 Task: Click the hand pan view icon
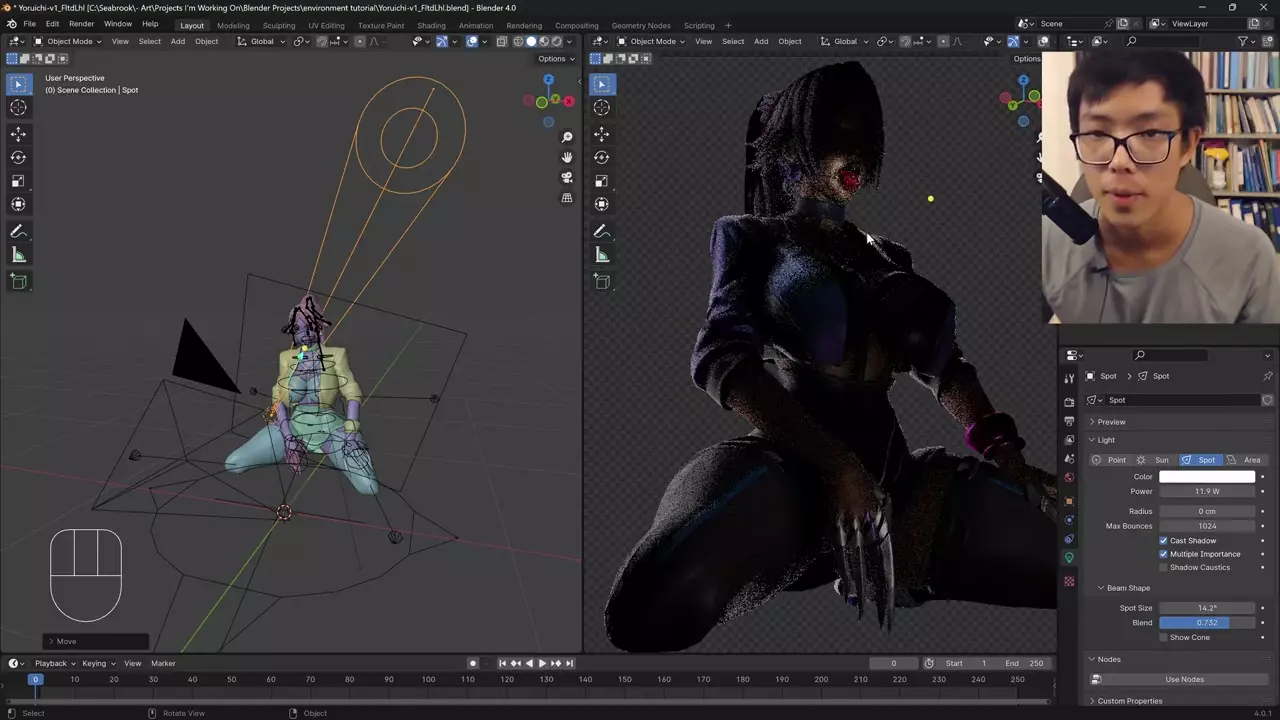pyautogui.click(x=567, y=157)
